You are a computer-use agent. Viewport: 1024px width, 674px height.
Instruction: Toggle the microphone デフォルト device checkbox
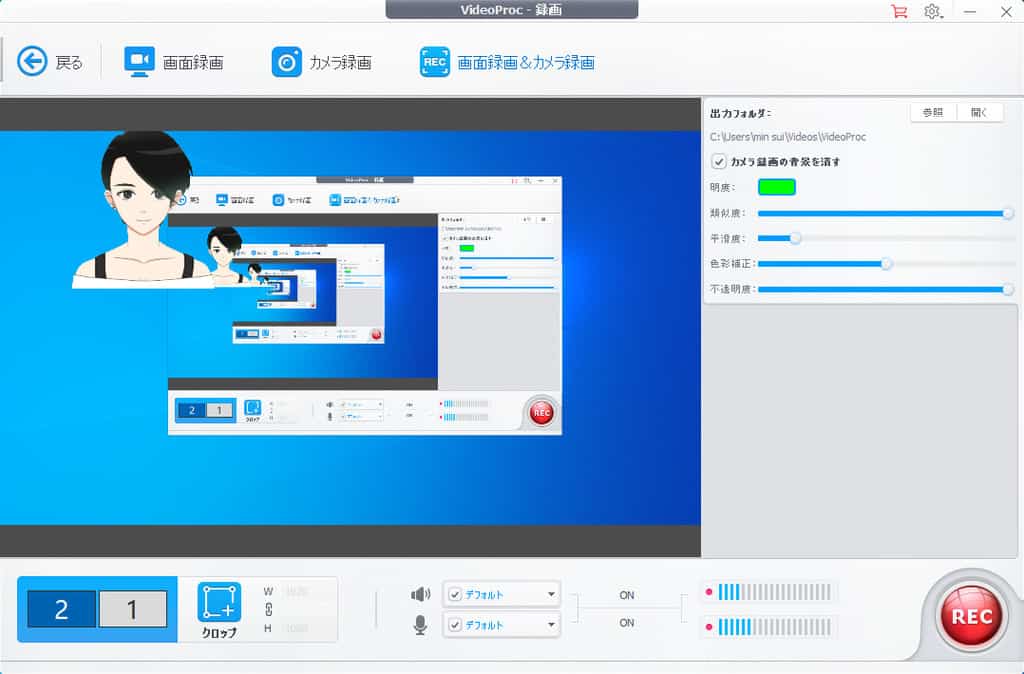(456, 625)
